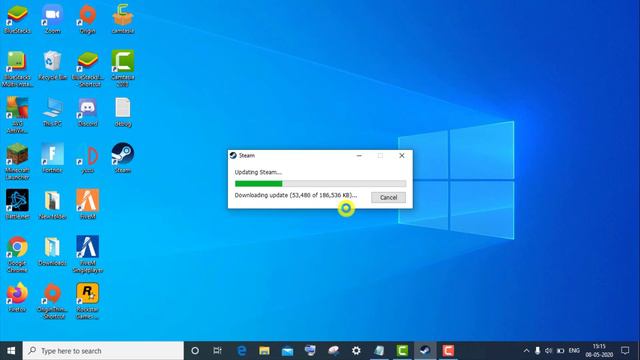Focus the 'Type here to search' box

pos(103,351)
